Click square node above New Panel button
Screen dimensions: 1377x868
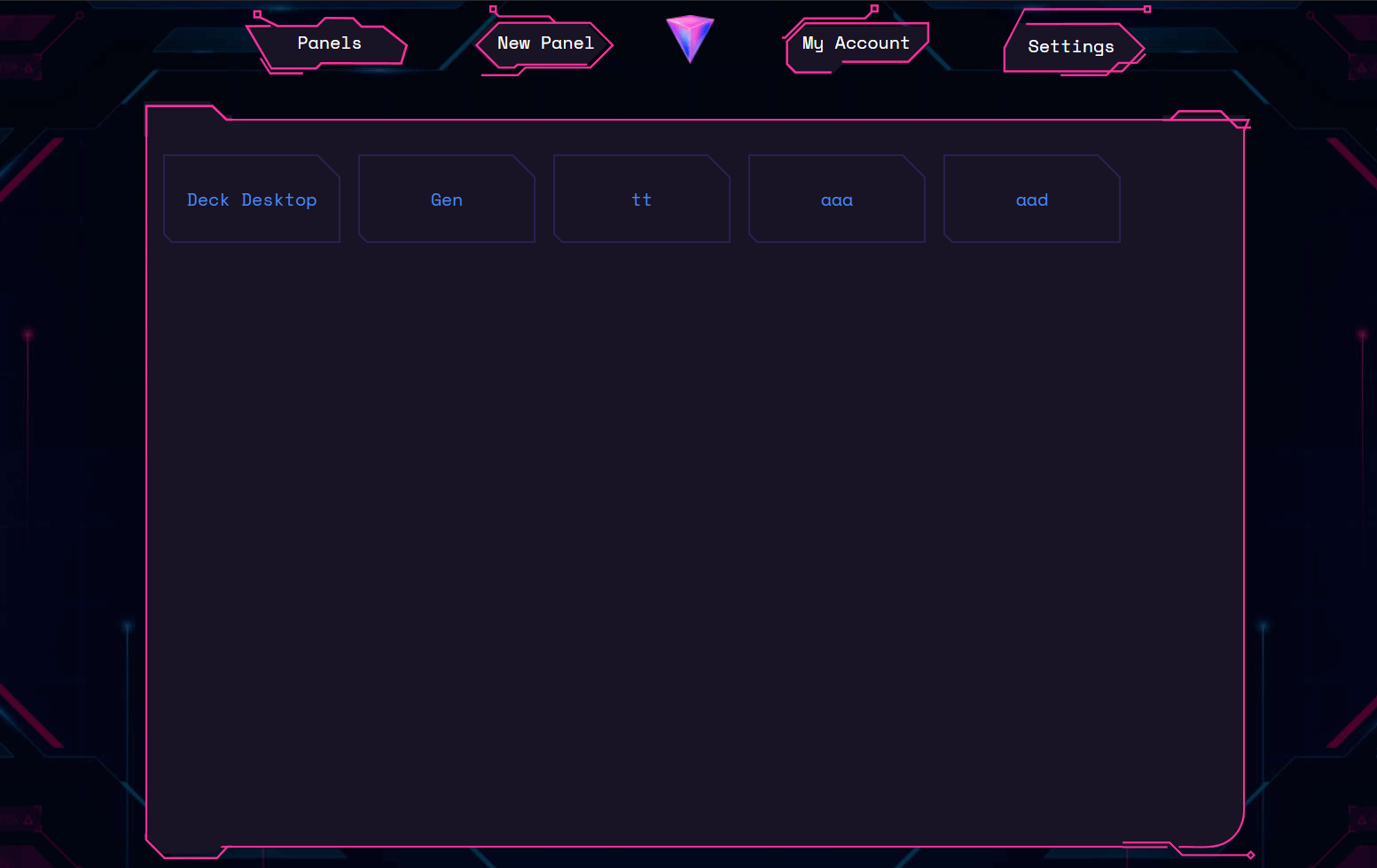tap(493, 10)
